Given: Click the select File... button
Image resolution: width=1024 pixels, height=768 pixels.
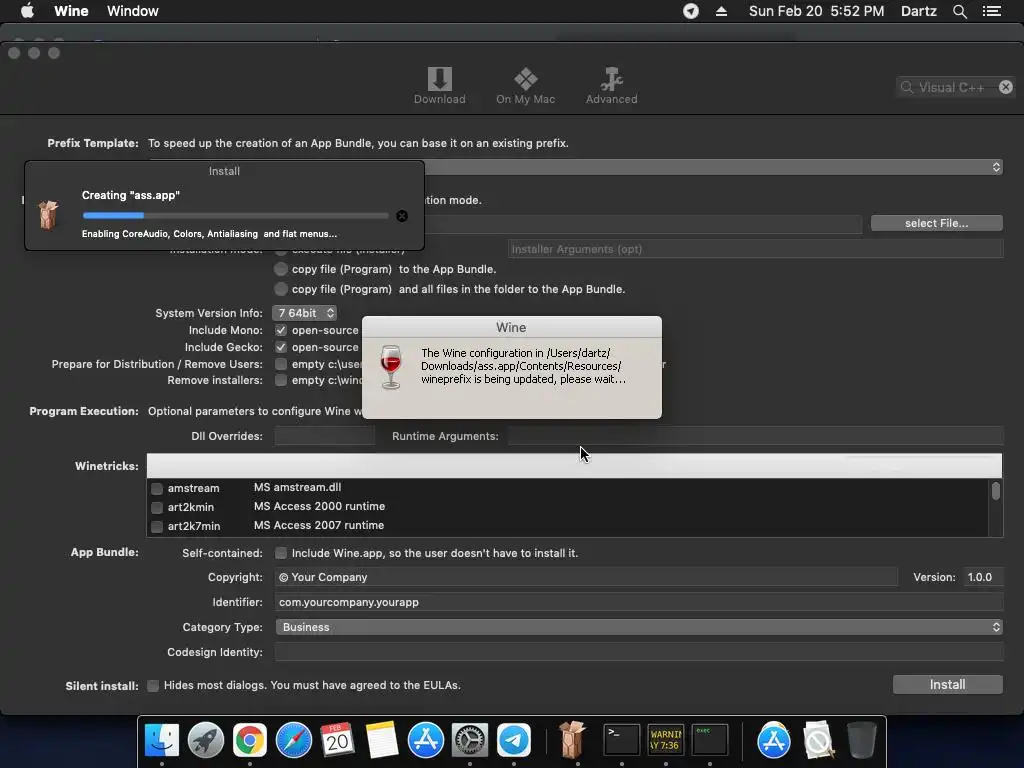Looking at the screenshot, I should click(x=936, y=223).
